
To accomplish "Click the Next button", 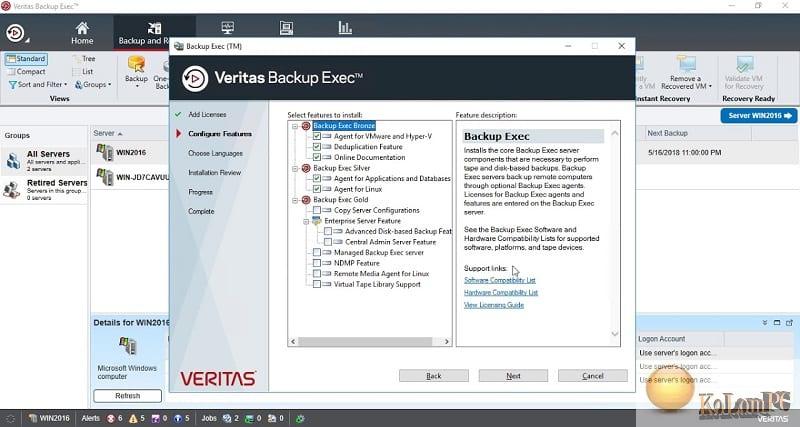I will 513,376.
